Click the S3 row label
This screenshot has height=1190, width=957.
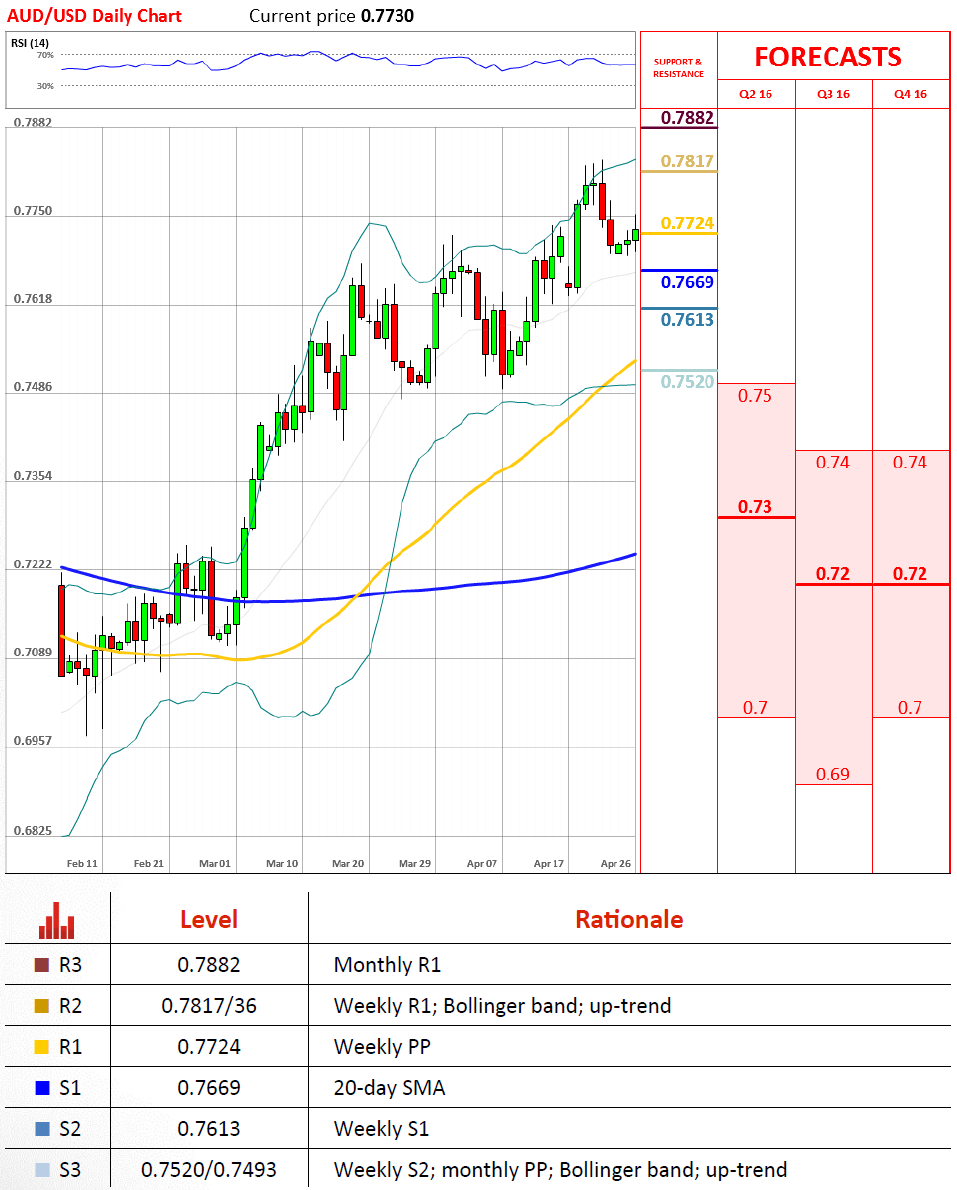pos(70,1170)
